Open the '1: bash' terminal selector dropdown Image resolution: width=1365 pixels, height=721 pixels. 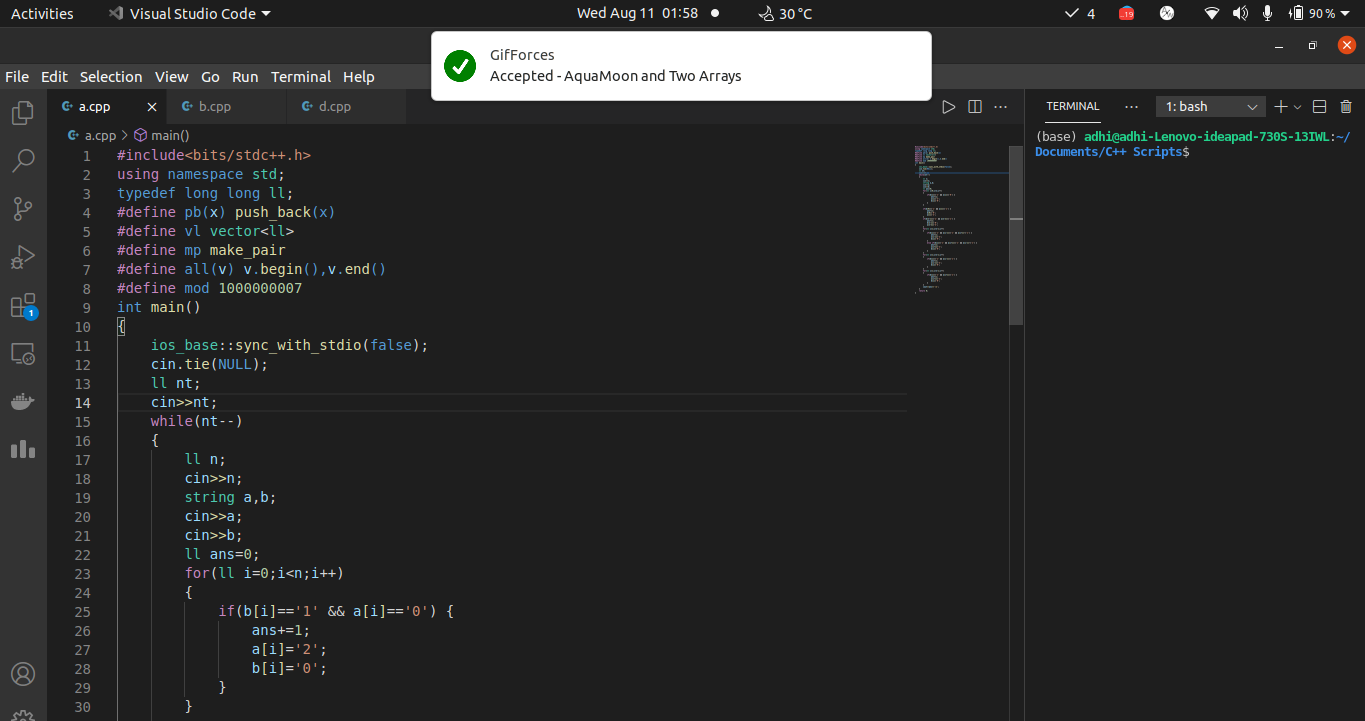click(1210, 107)
